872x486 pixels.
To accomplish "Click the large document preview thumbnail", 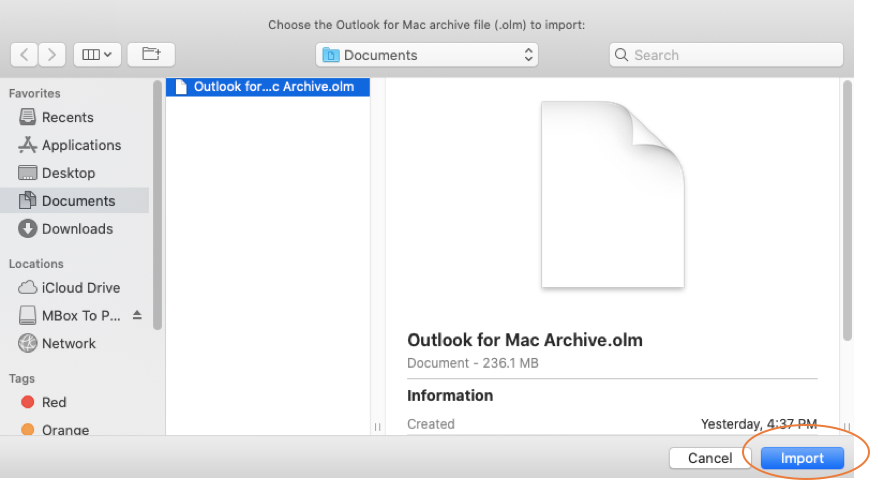I will pyautogui.click(x=612, y=195).
